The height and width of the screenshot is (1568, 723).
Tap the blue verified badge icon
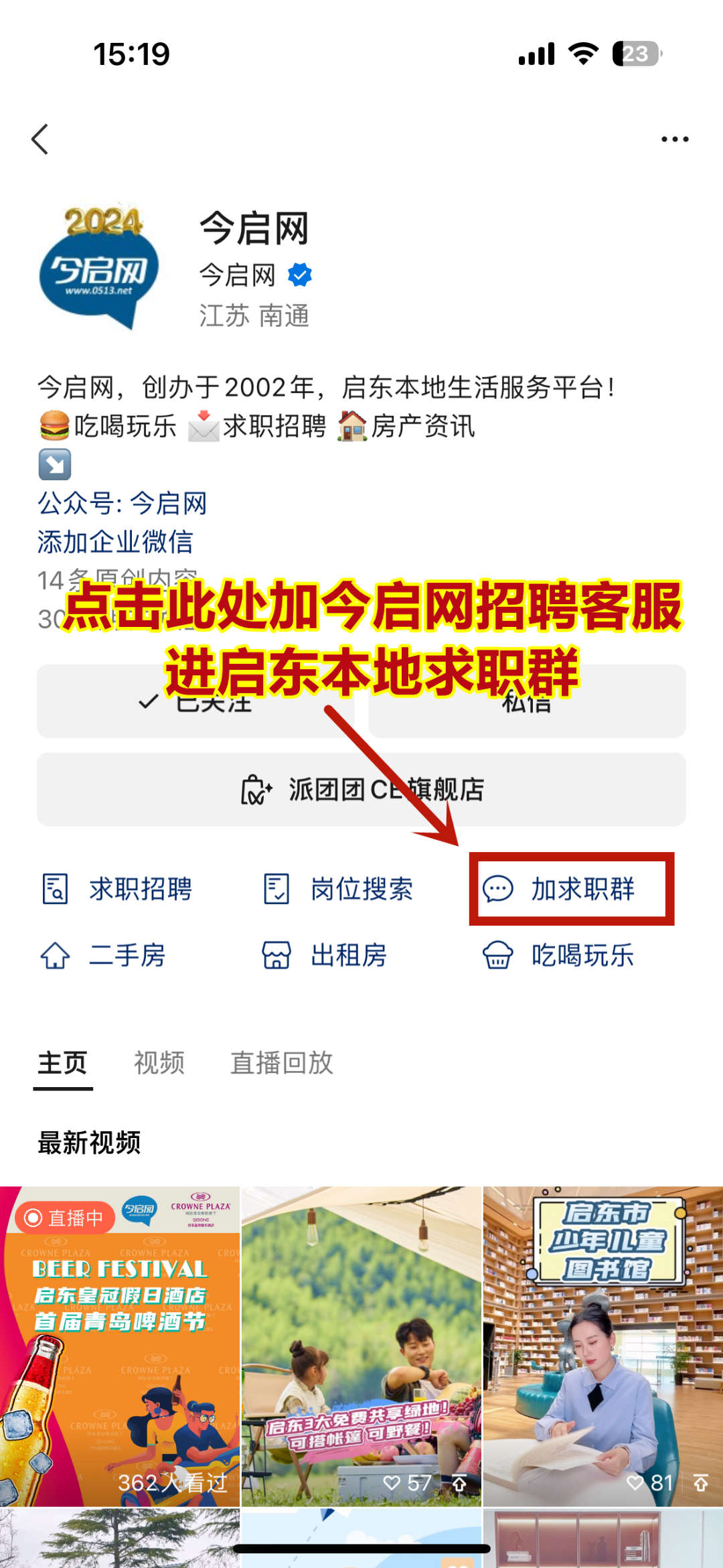coord(300,275)
